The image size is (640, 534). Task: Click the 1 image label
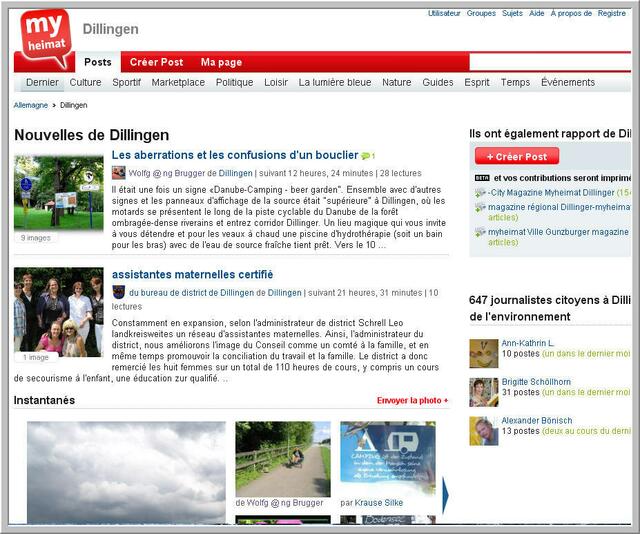36,357
